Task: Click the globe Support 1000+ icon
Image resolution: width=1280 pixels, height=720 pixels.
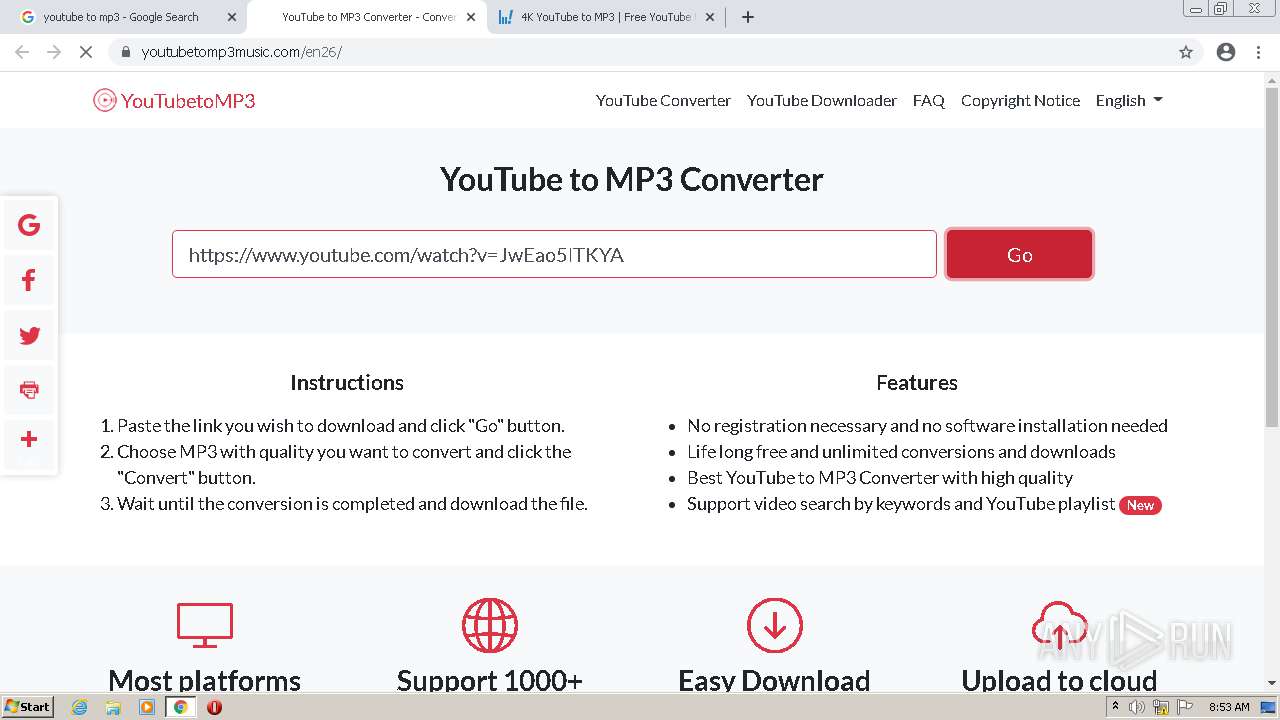Action: pos(489,625)
